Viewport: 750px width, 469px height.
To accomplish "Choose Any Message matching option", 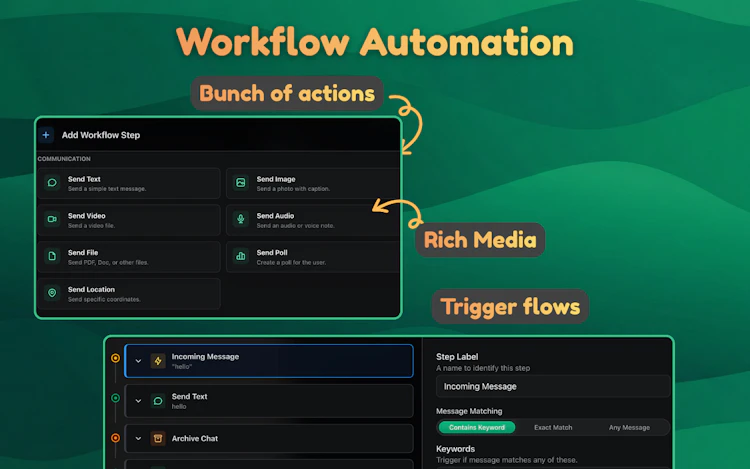I will (x=629, y=427).
